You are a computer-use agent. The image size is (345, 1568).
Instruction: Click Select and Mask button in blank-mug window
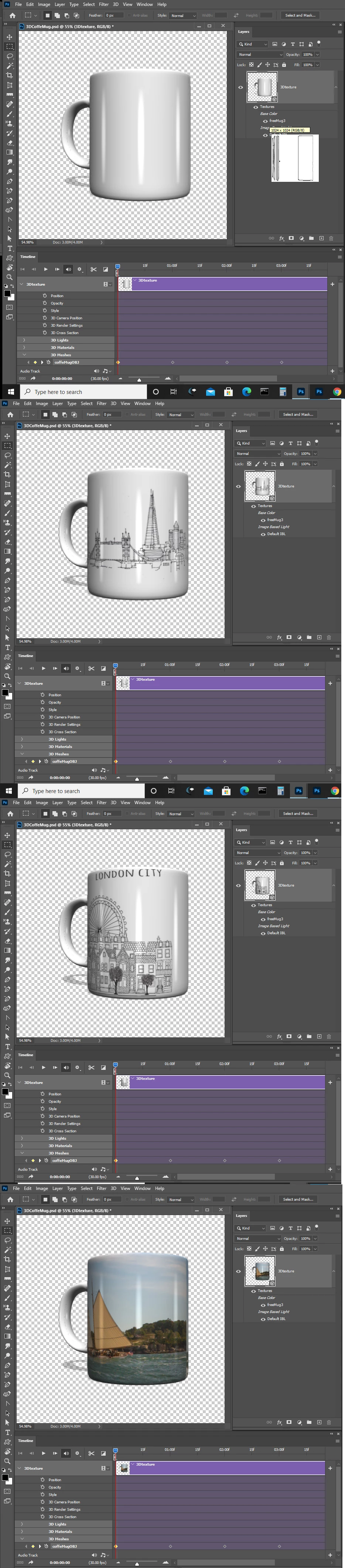300,15
